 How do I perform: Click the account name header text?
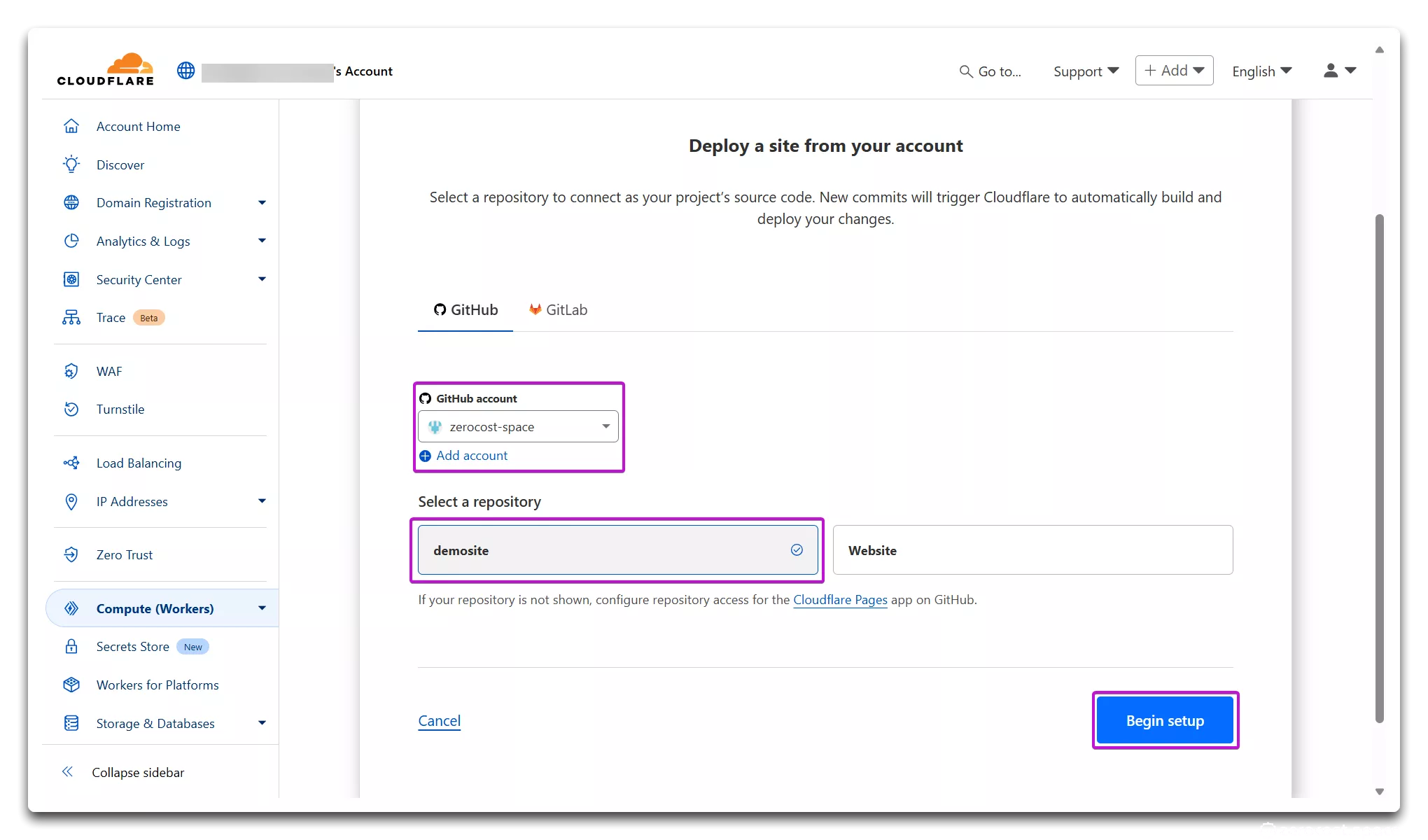297,71
